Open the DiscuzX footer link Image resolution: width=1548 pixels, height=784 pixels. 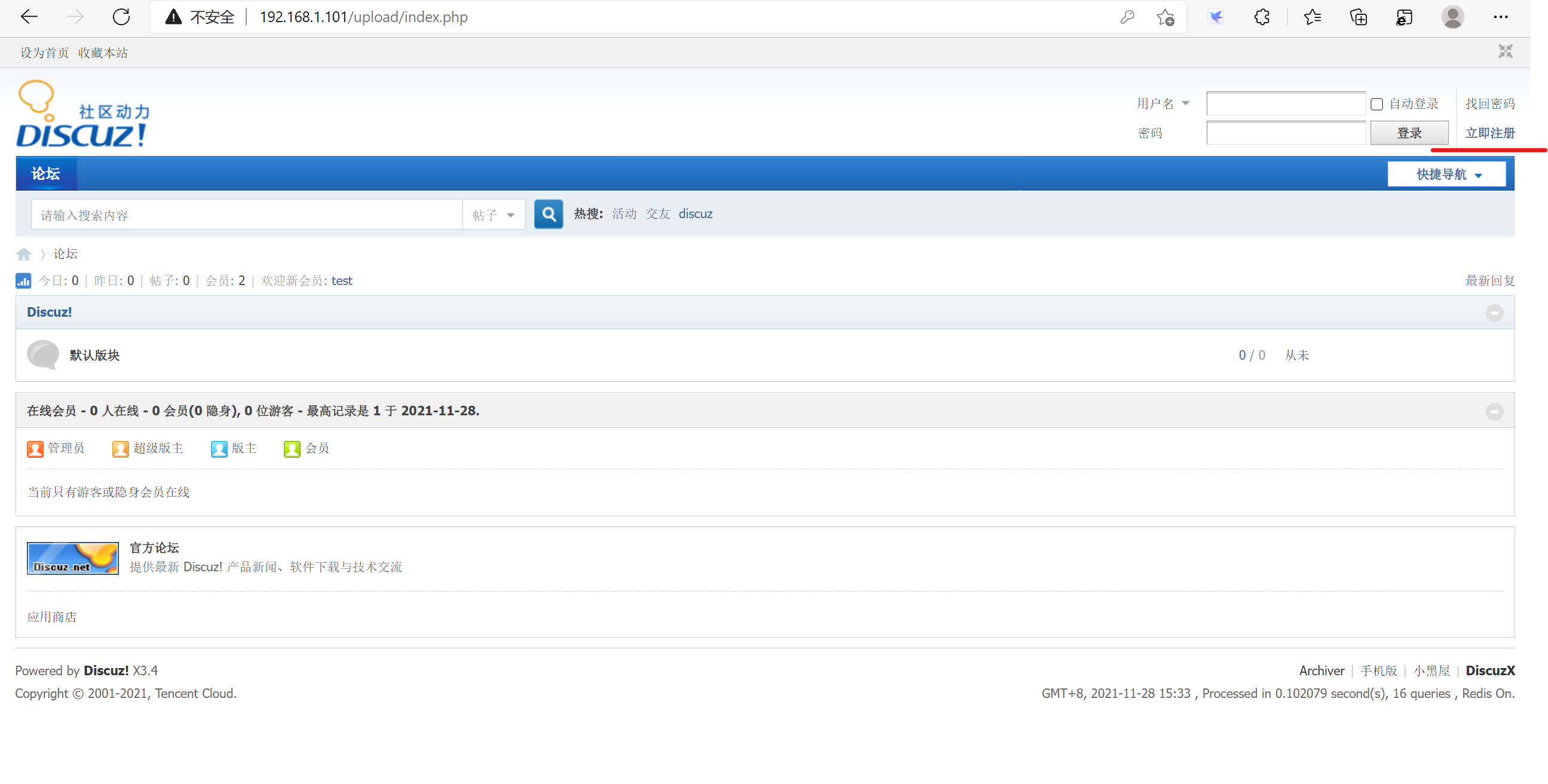[1489, 671]
